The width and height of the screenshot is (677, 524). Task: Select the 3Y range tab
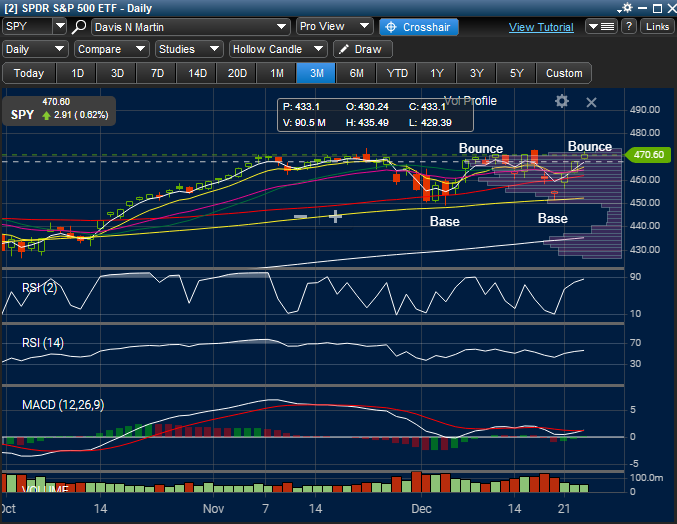[477, 73]
